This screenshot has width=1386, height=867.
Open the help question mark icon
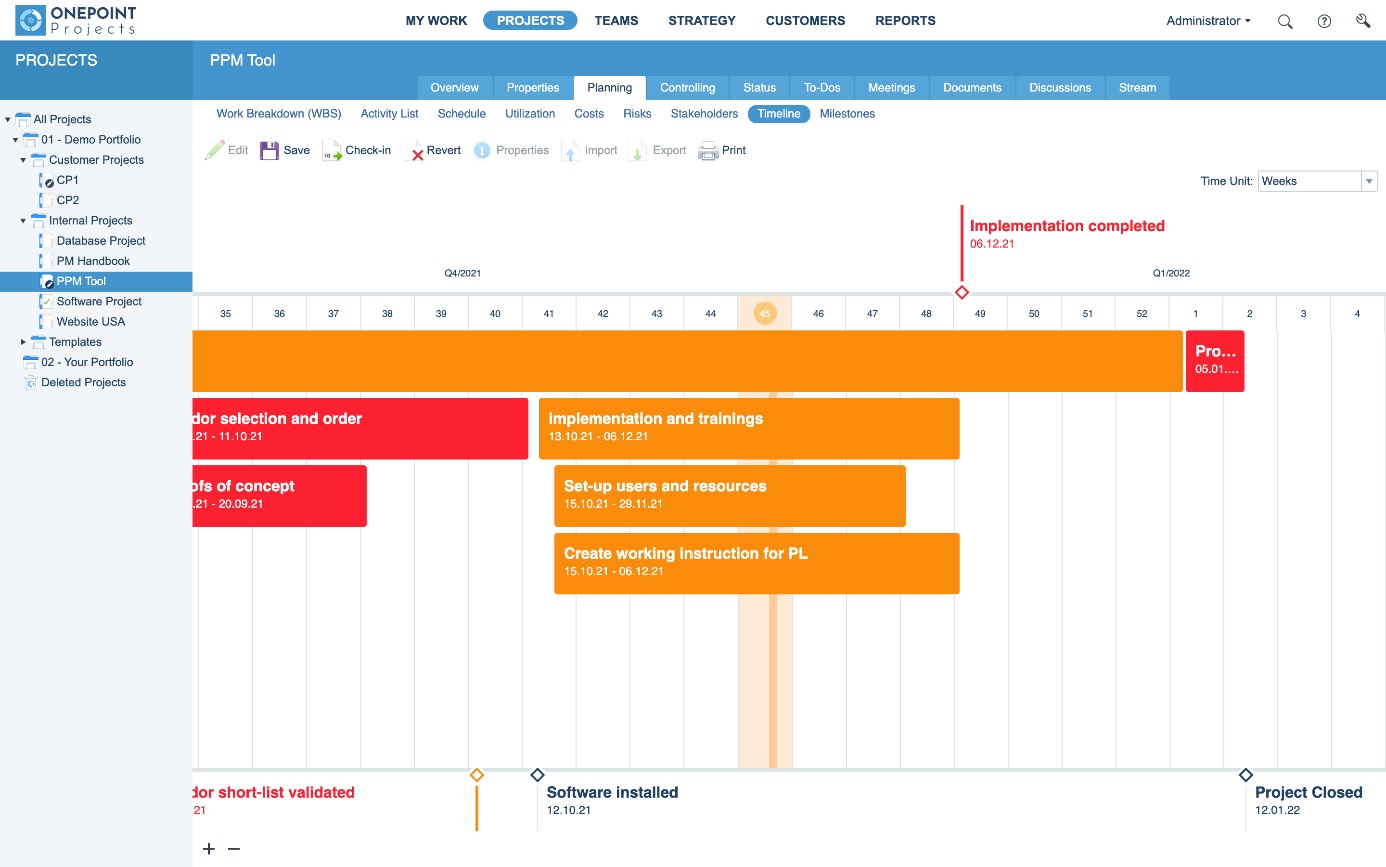pyautogui.click(x=1324, y=21)
